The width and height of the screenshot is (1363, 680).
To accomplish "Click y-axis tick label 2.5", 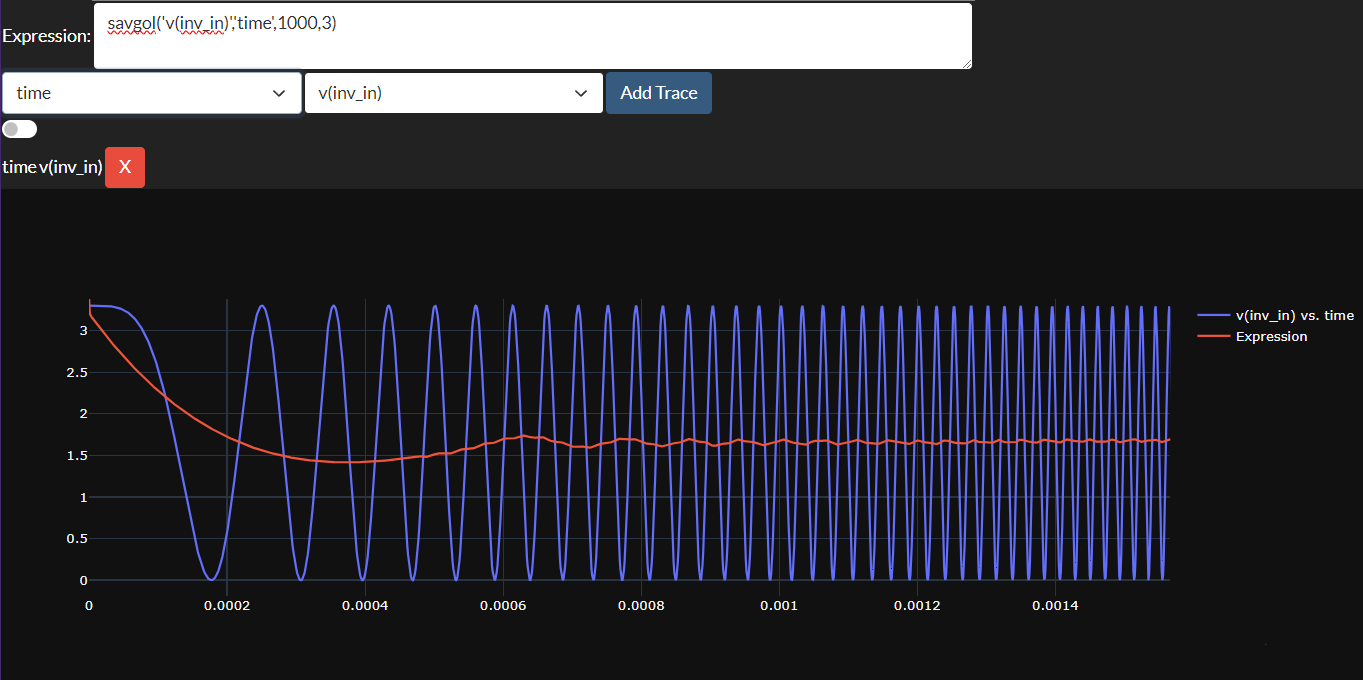I will pyautogui.click(x=76, y=372).
